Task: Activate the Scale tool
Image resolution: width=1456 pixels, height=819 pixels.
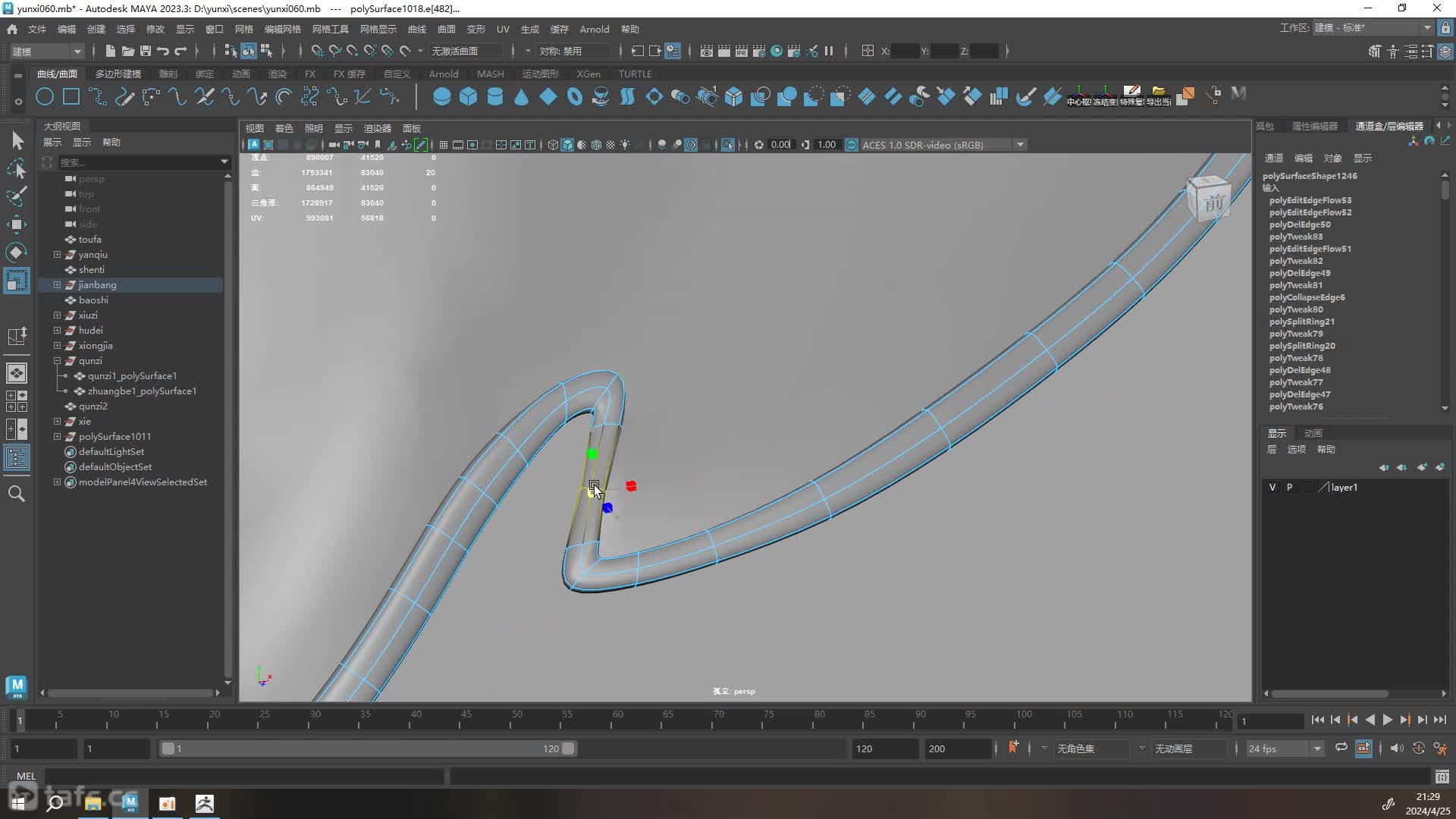Action: [17, 280]
